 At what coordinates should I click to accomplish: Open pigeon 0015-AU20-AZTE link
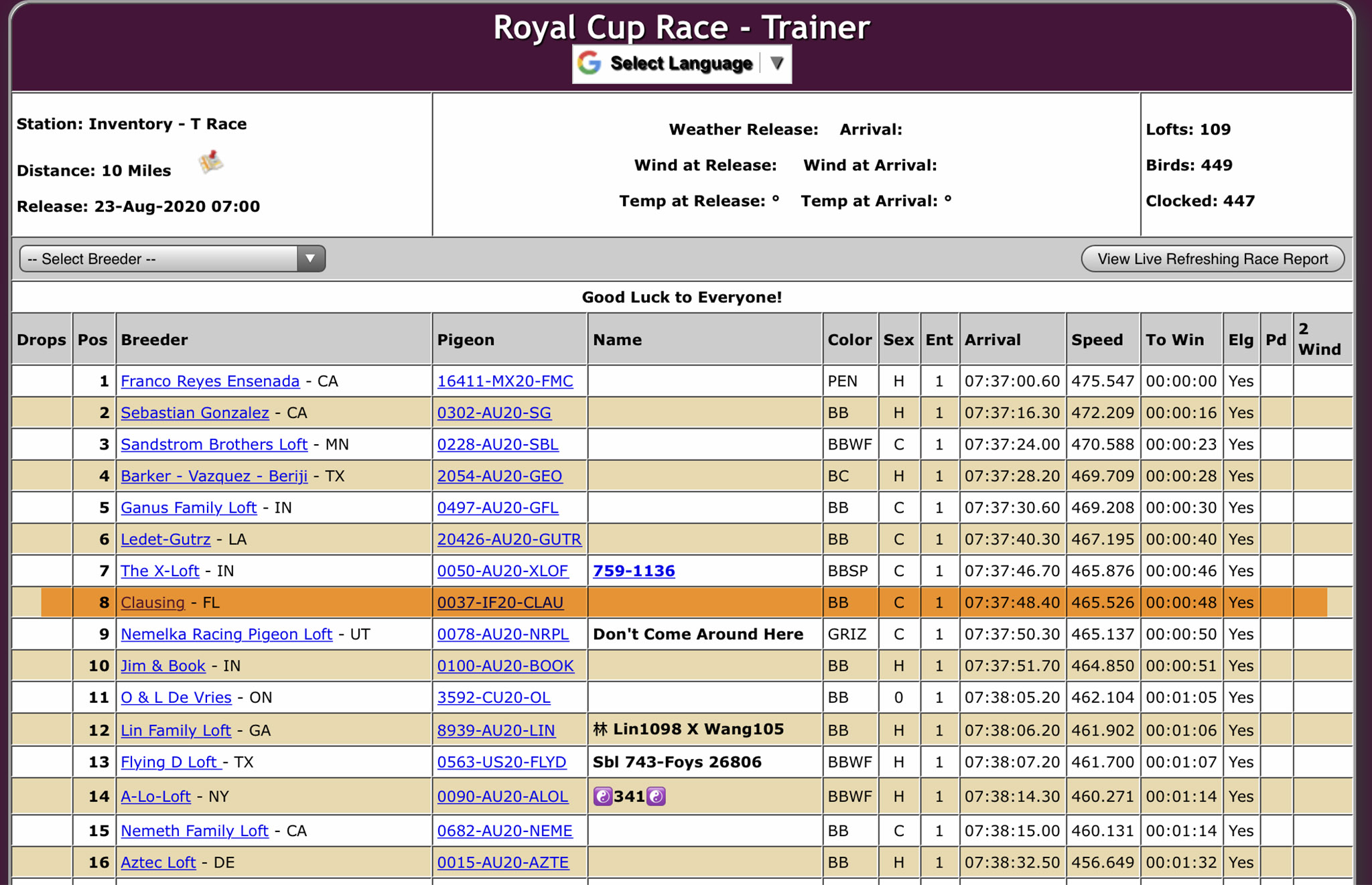click(502, 862)
